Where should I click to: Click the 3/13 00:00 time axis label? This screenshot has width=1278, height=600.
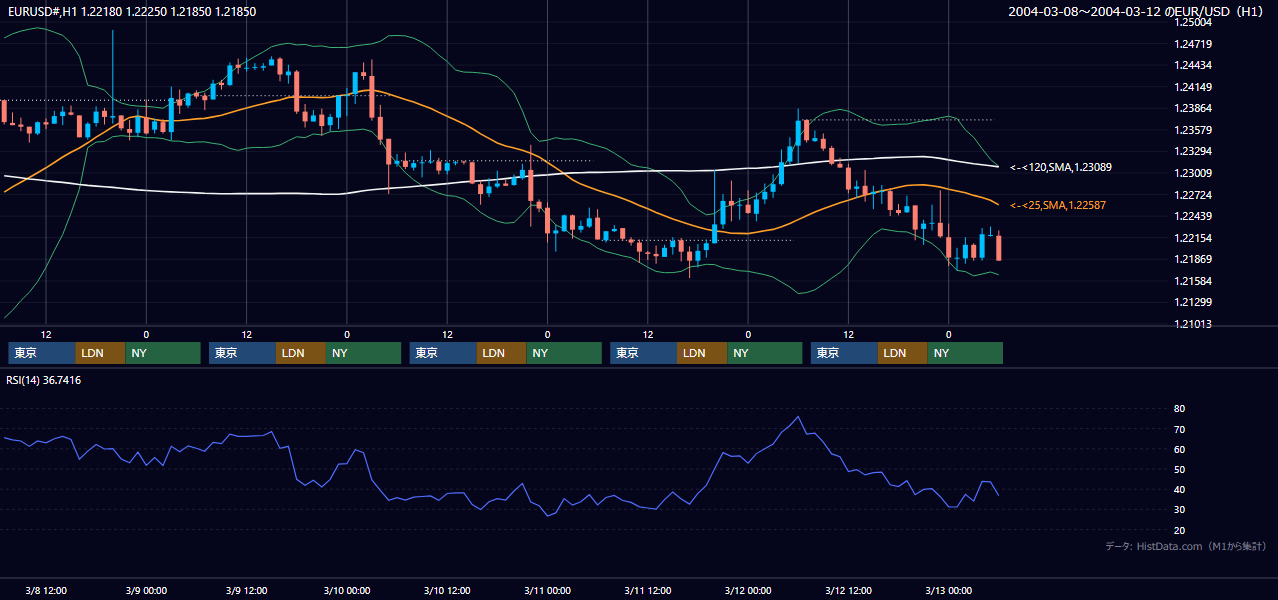948,590
